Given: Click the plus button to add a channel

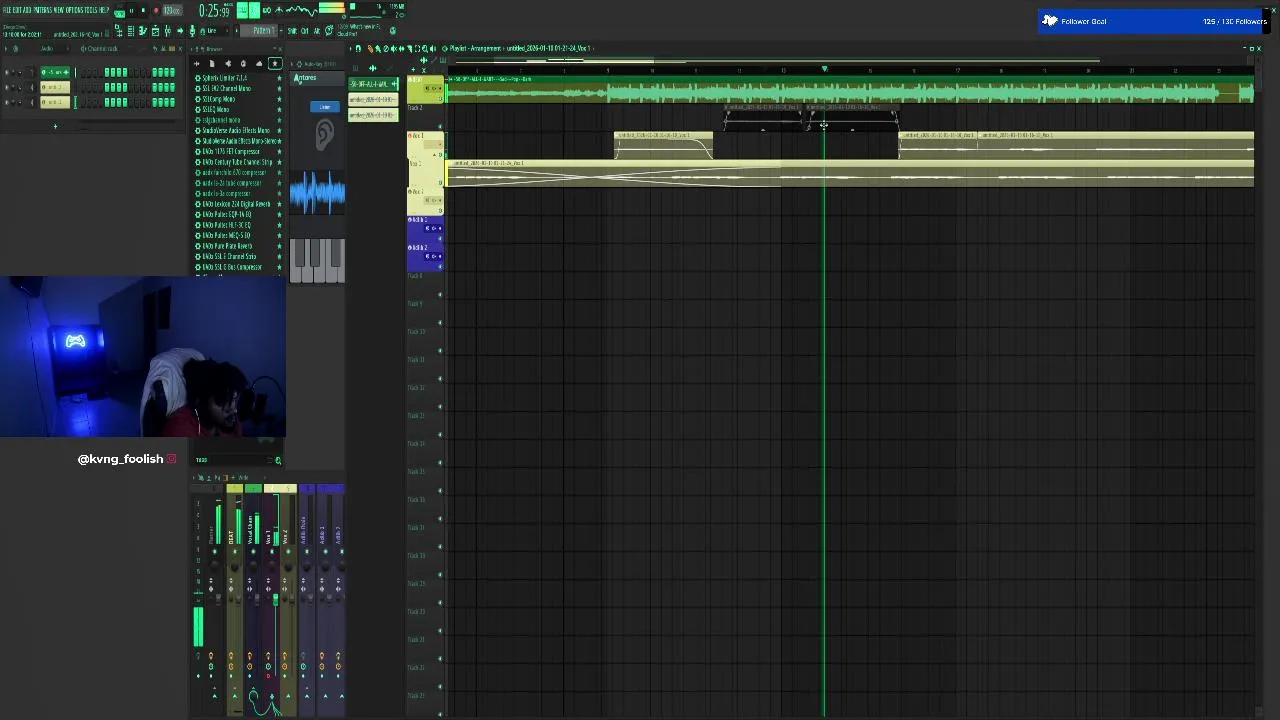Looking at the screenshot, I should (x=55, y=126).
